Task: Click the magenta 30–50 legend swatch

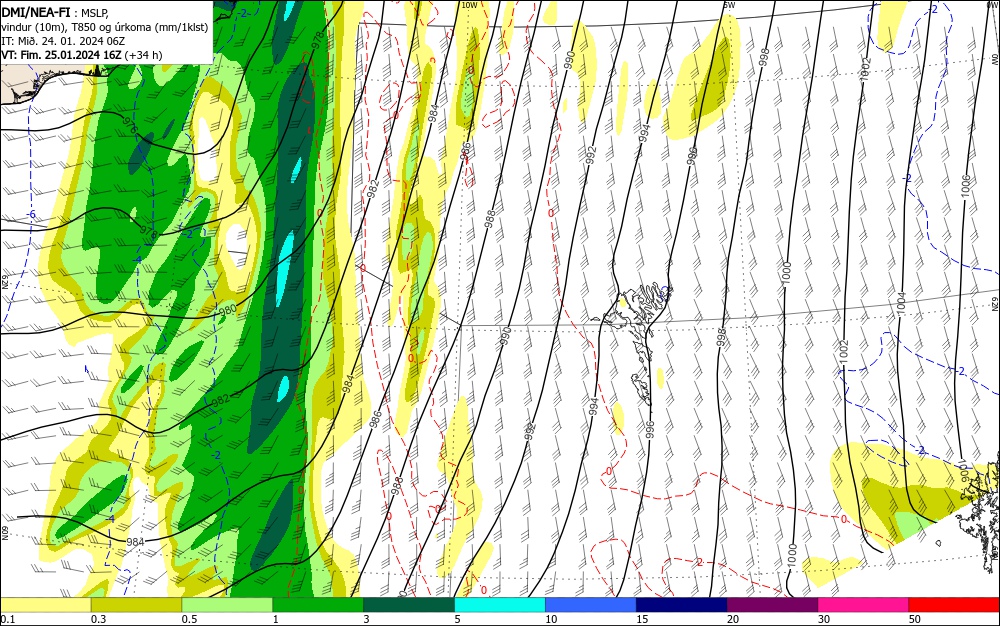Action: tap(864, 604)
